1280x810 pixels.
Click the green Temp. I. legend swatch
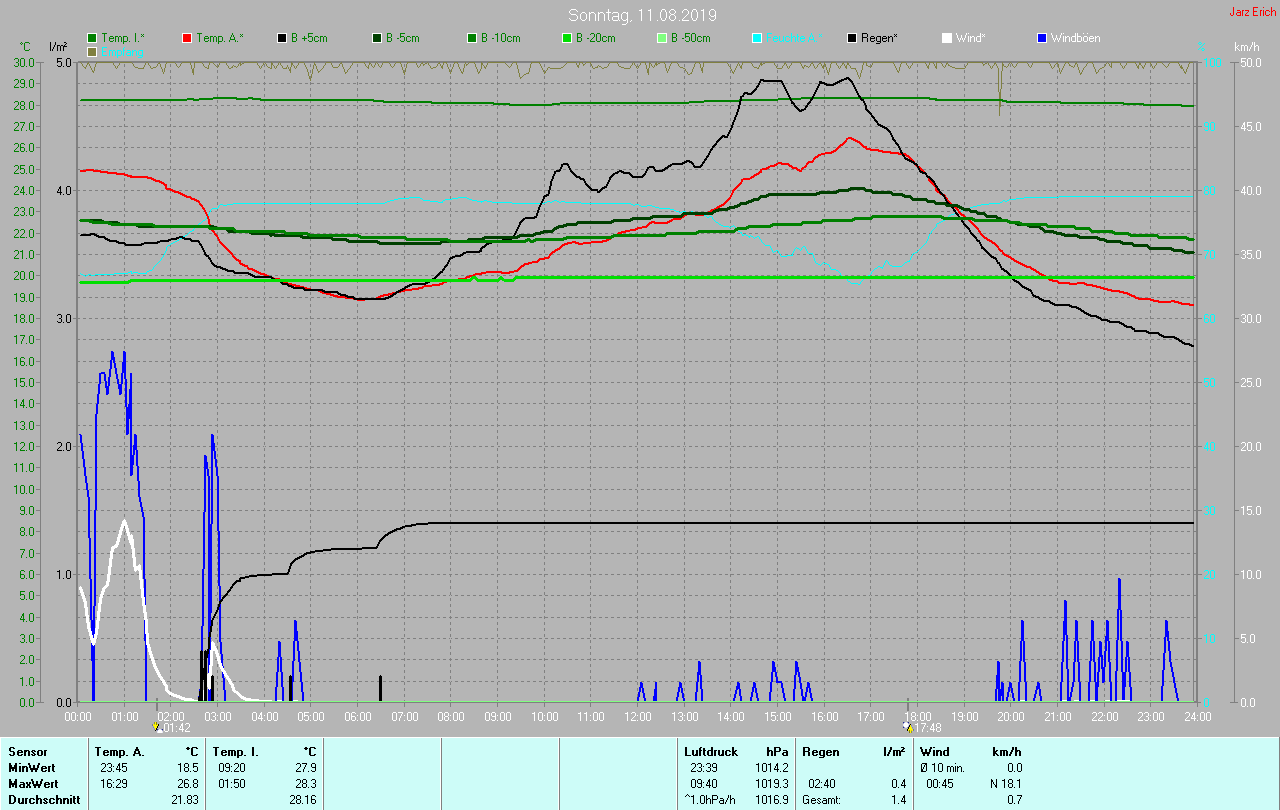pyautogui.click(x=92, y=38)
